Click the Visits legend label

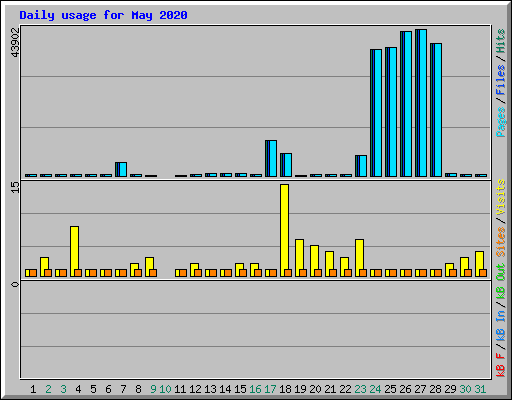tap(501, 197)
